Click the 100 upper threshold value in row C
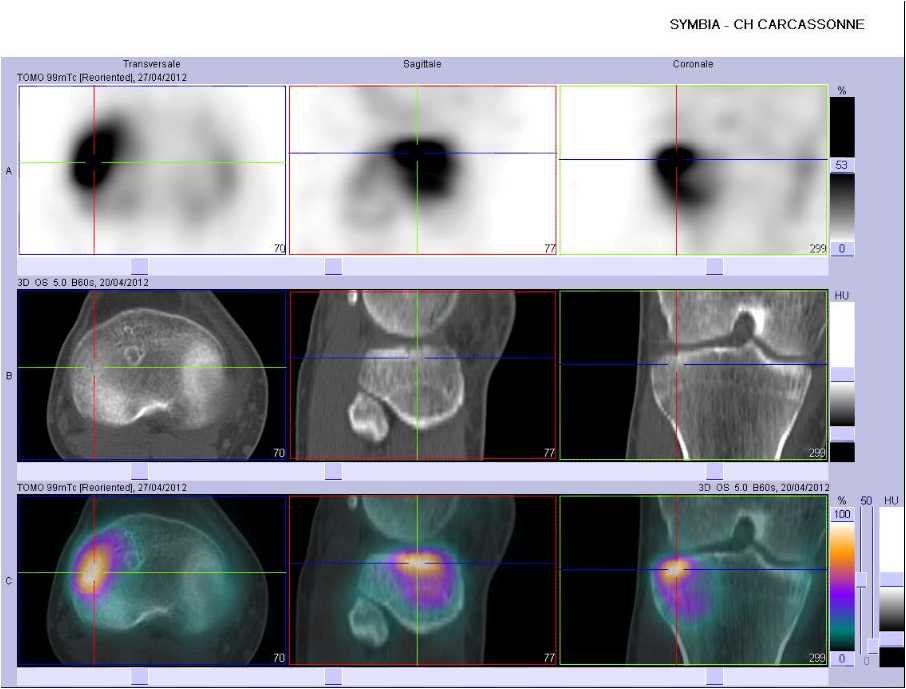The width and height of the screenshot is (906, 689). coord(842,514)
